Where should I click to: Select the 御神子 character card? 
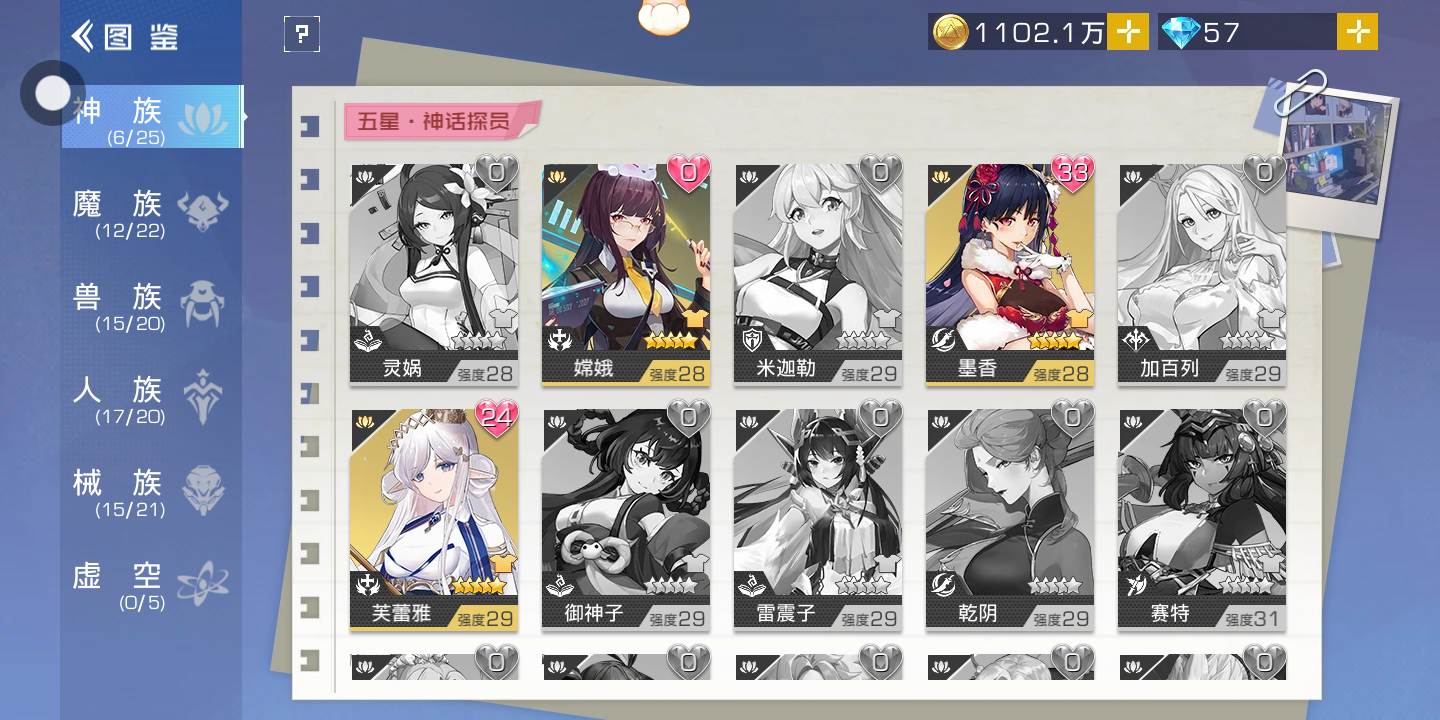tap(626, 519)
